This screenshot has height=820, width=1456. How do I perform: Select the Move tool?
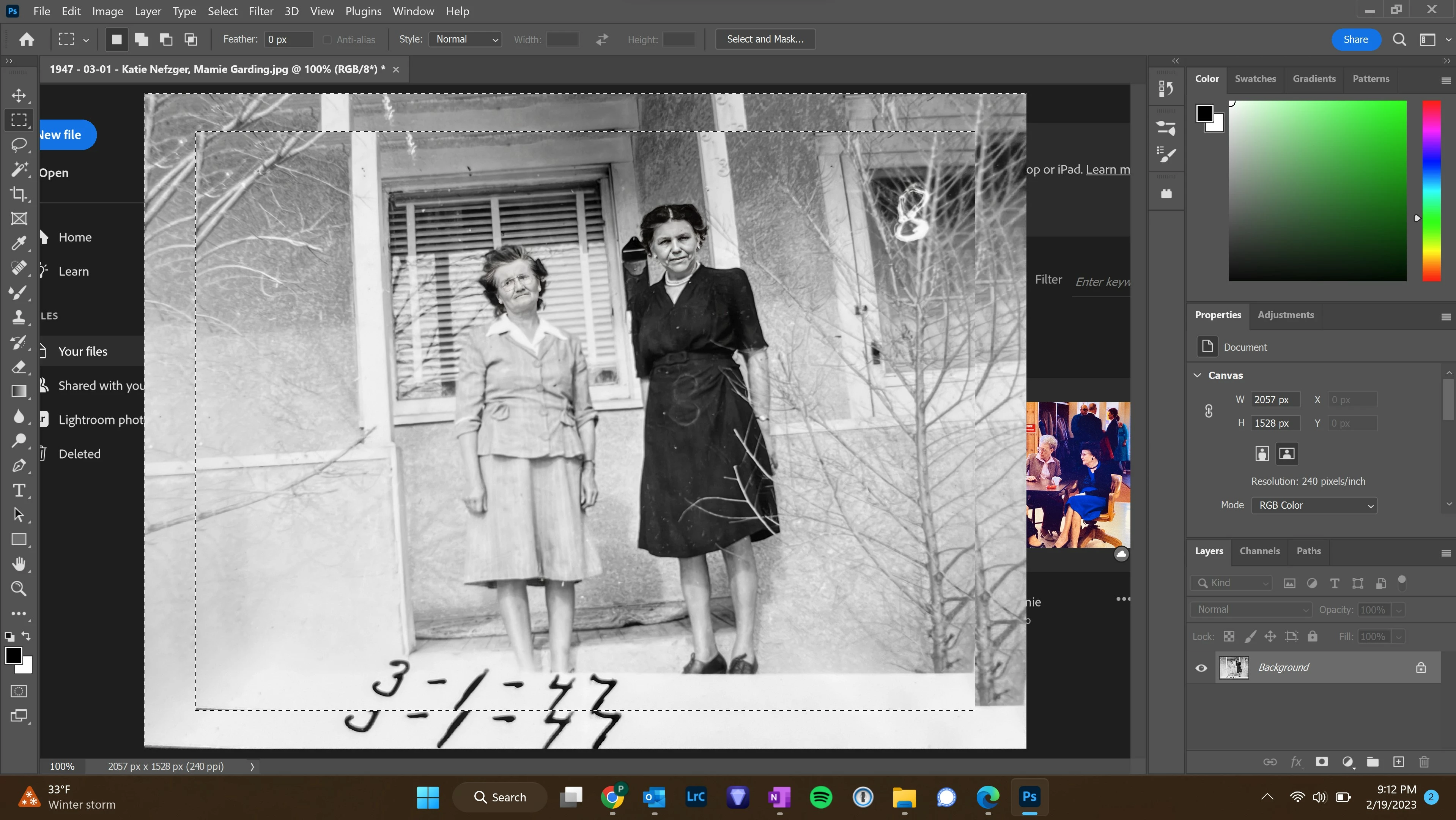pyautogui.click(x=19, y=95)
